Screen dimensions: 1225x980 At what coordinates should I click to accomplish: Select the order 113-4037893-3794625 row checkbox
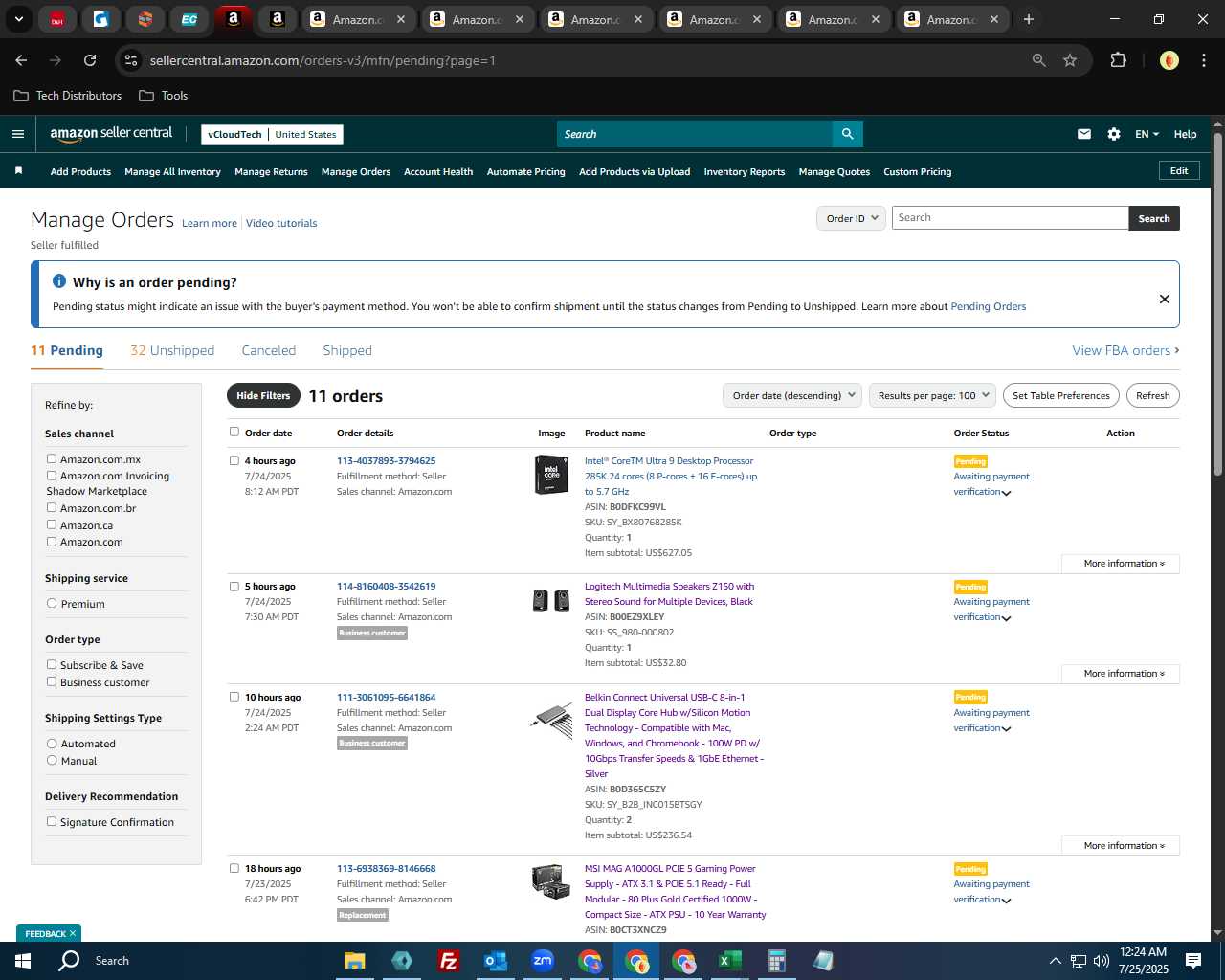tap(234, 460)
